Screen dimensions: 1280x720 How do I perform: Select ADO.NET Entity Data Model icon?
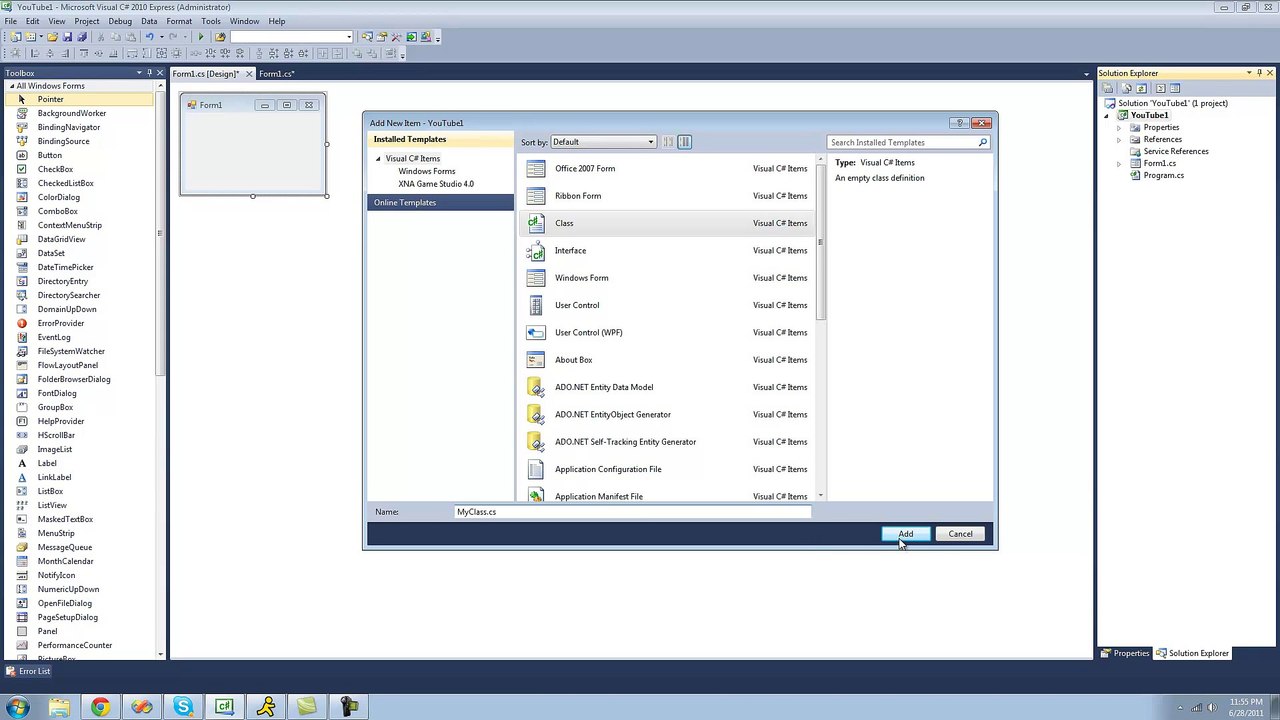(536, 387)
